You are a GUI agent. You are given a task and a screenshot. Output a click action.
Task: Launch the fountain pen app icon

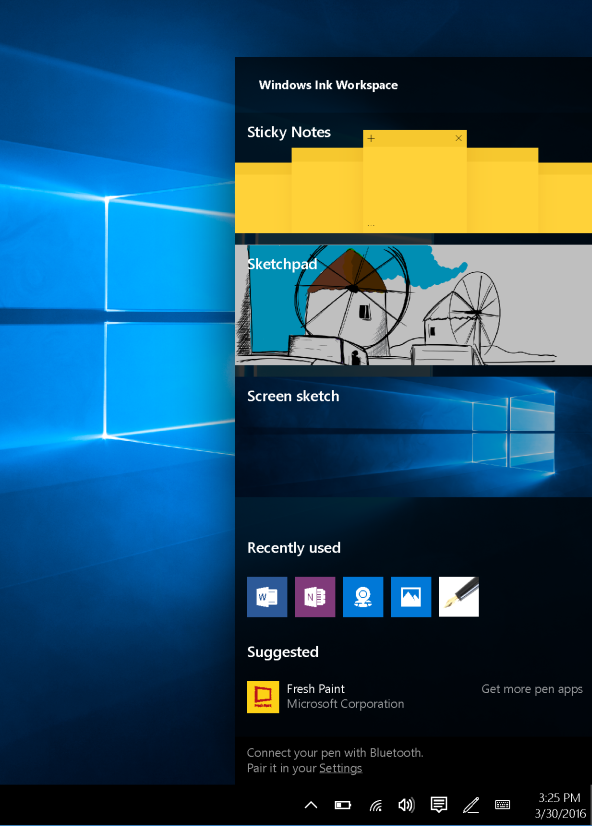(x=459, y=597)
